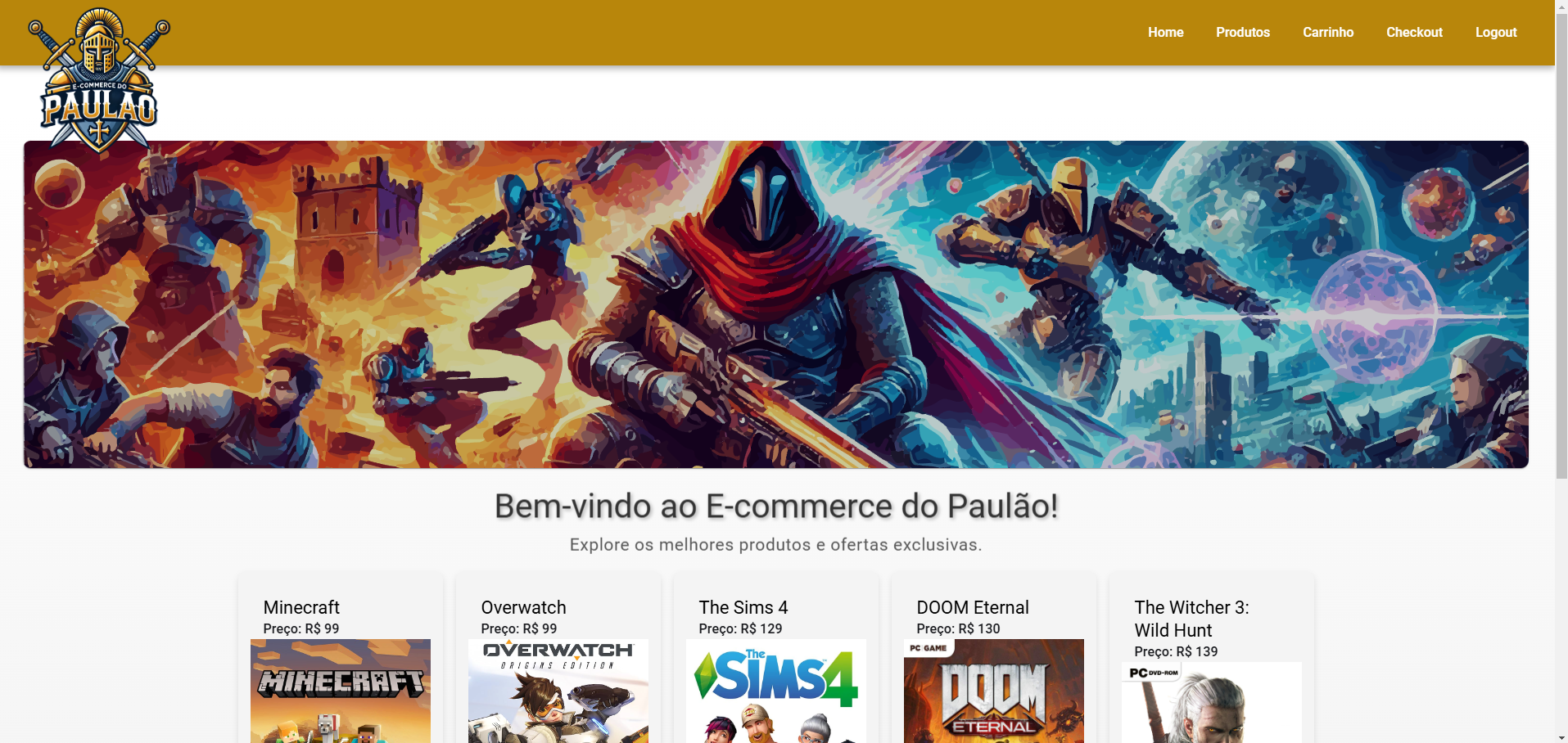The height and width of the screenshot is (743, 1568).
Task: Click the Explore os melhores produtos subtitle
Action: tap(776, 545)
